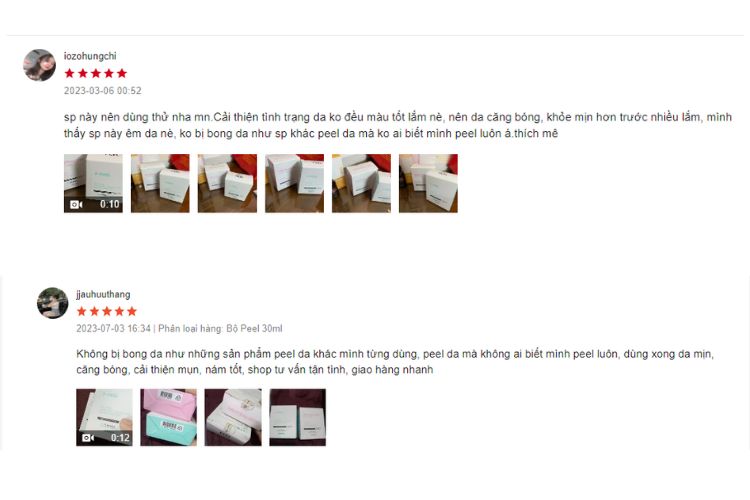This screenshot has width=750, height=500.
Task: Click the 2023-03-06 00:52 timestamp
Action: [103, 90]
